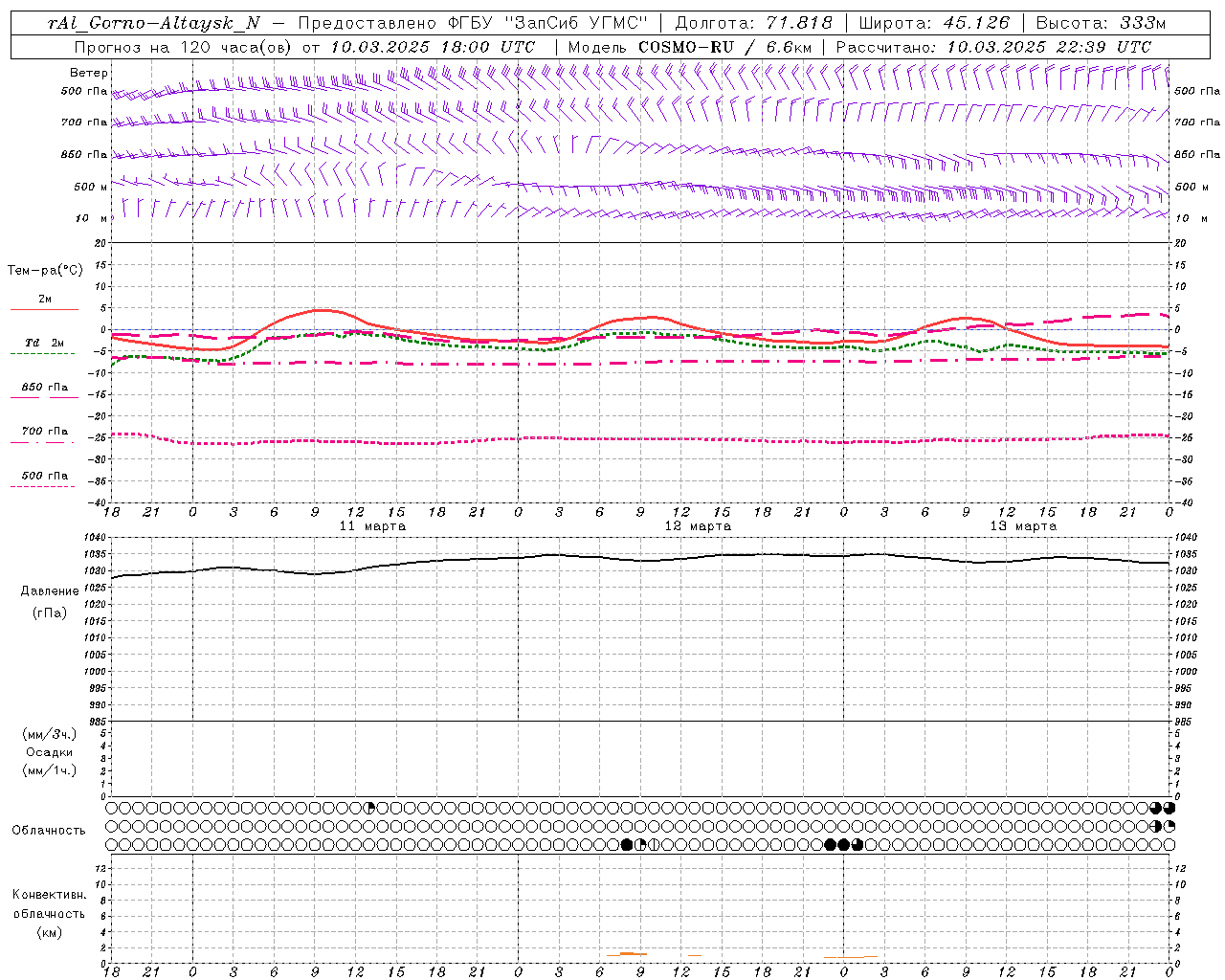The width and height of the screenshot is (1225, 980).
Task: Click the provider text ФГБУ "ЗапСиб УГМС"
Action: (547, 23)
